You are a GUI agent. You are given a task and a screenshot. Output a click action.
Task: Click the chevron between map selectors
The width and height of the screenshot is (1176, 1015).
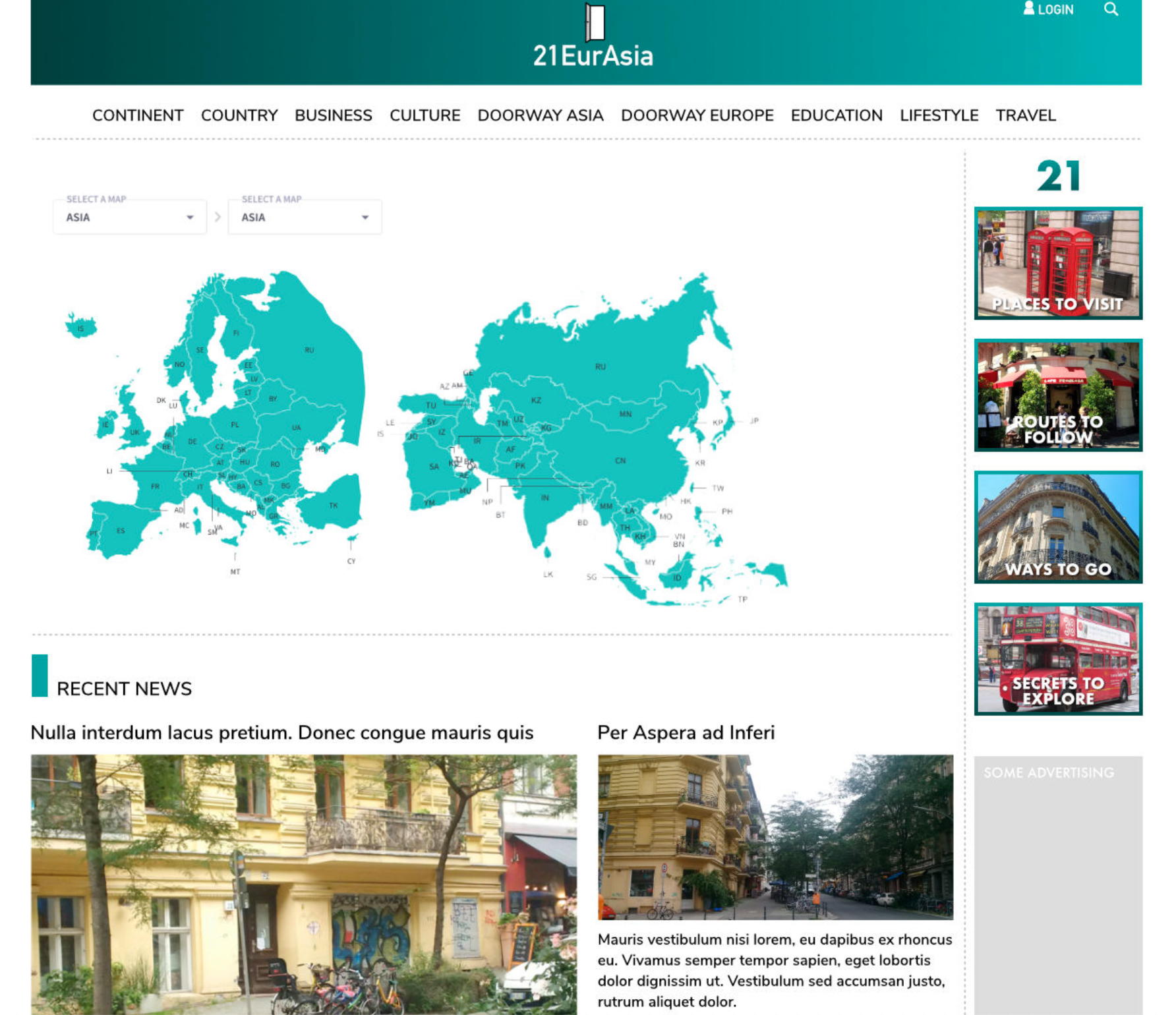(x=218, y=217)
